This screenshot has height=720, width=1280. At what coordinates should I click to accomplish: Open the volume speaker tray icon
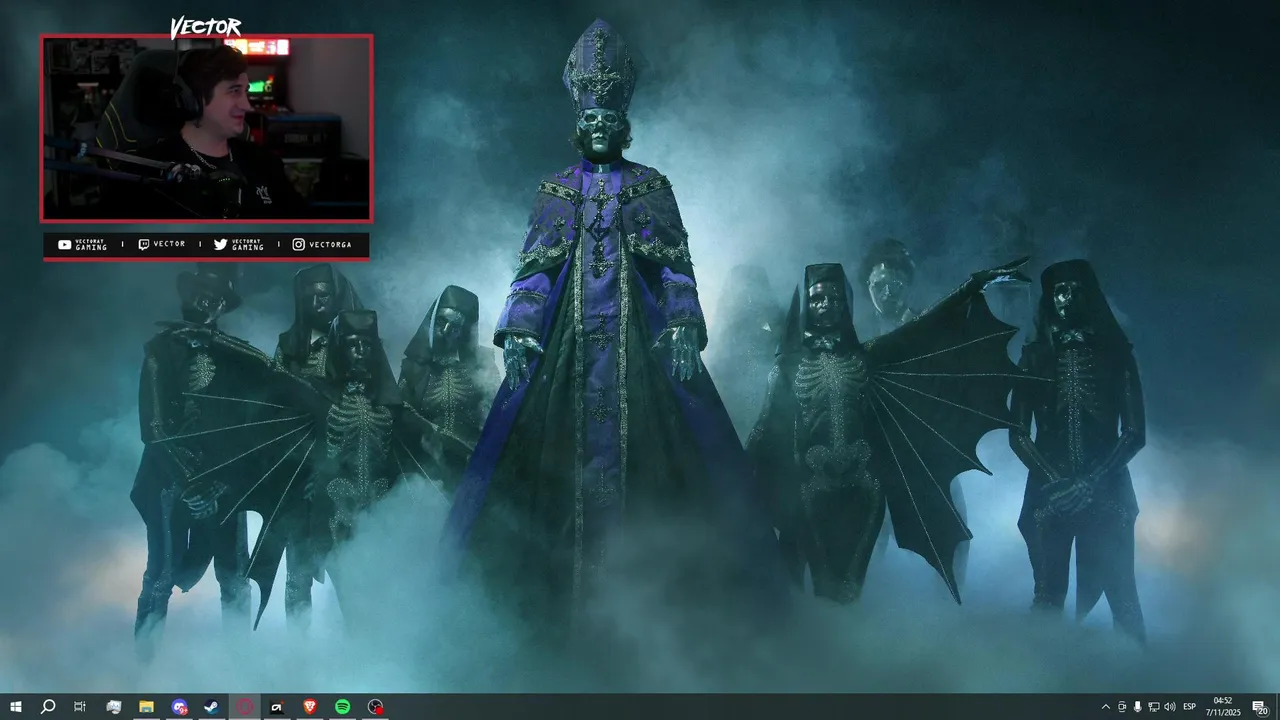click(1170, 707)
